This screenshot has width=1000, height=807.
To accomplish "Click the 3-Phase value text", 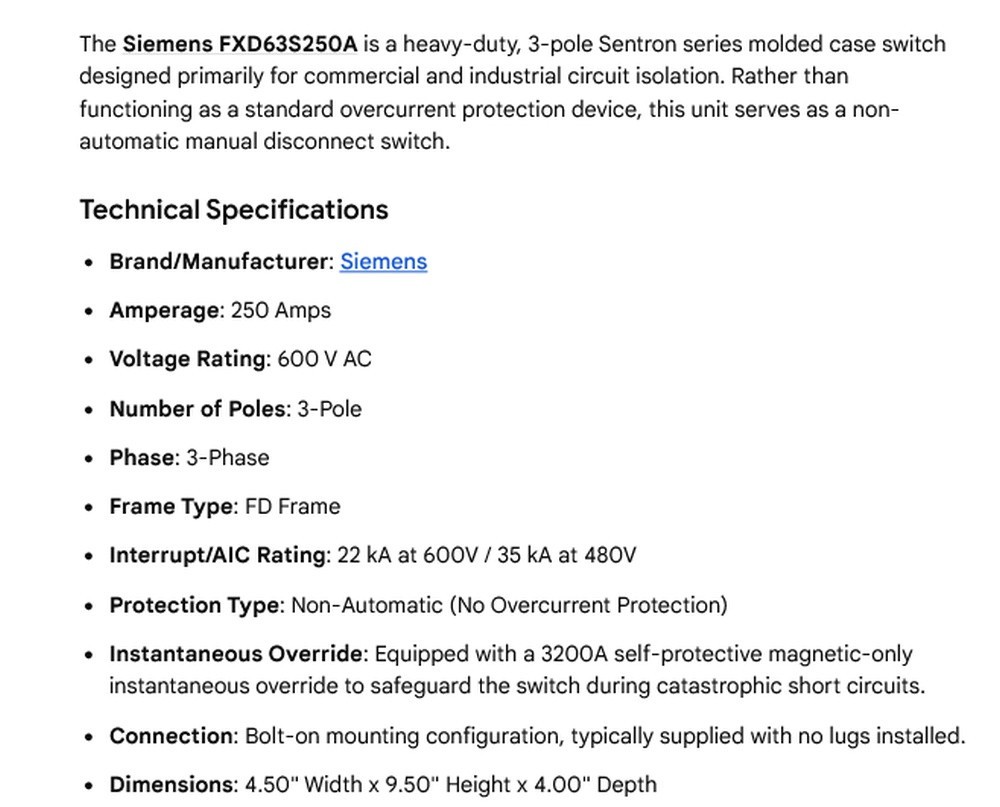I will click(x=228, y=458).
